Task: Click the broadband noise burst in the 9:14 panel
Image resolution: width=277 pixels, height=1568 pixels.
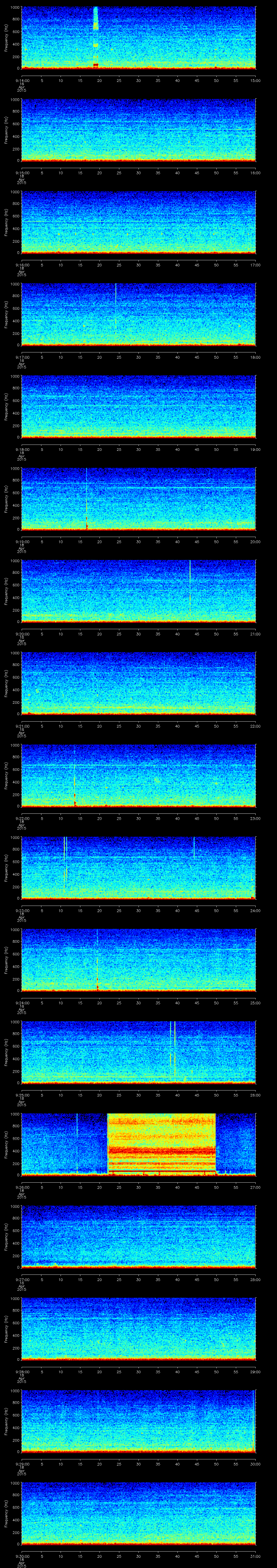Action: (x=95, y=38)
